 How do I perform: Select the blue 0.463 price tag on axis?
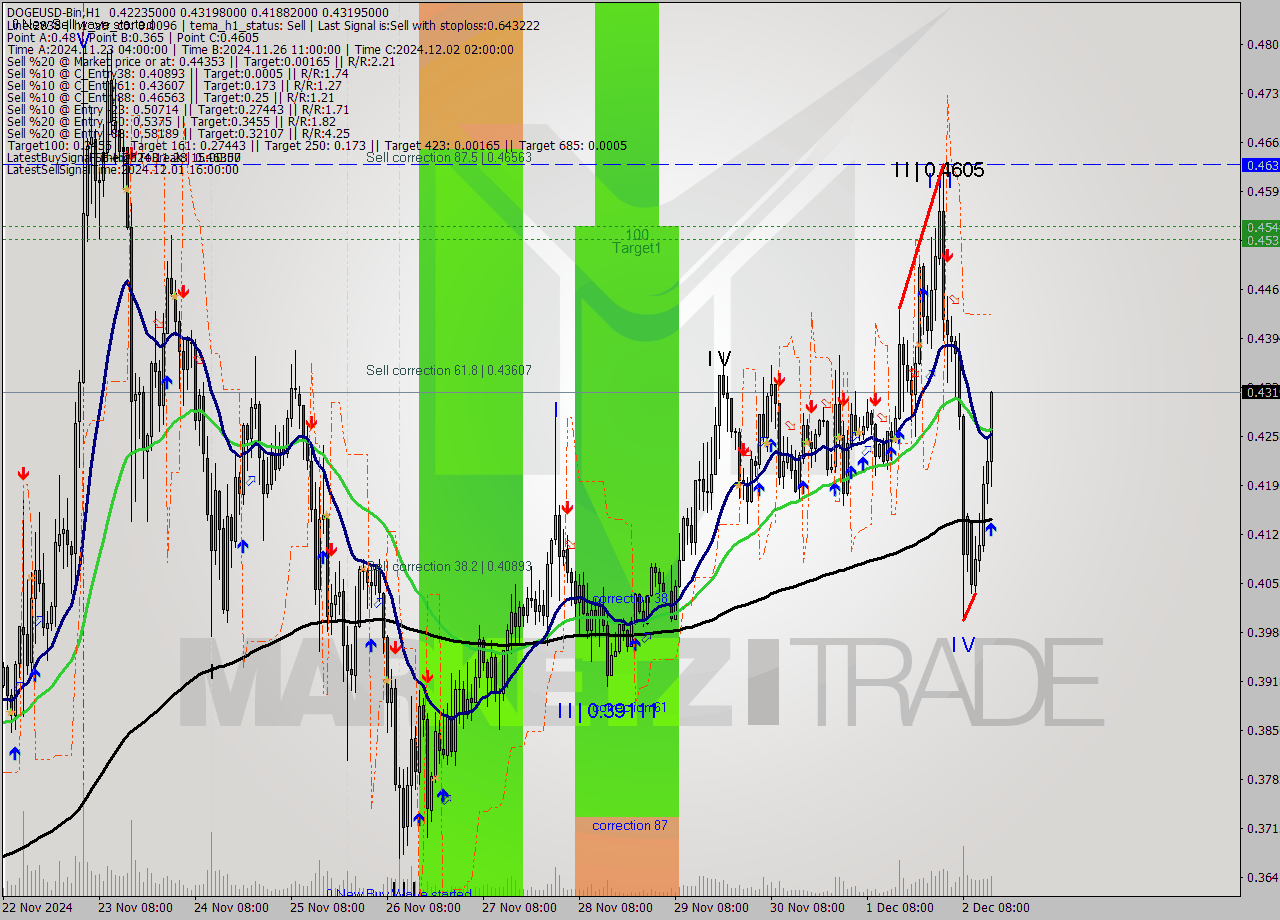click(1260, 165)
